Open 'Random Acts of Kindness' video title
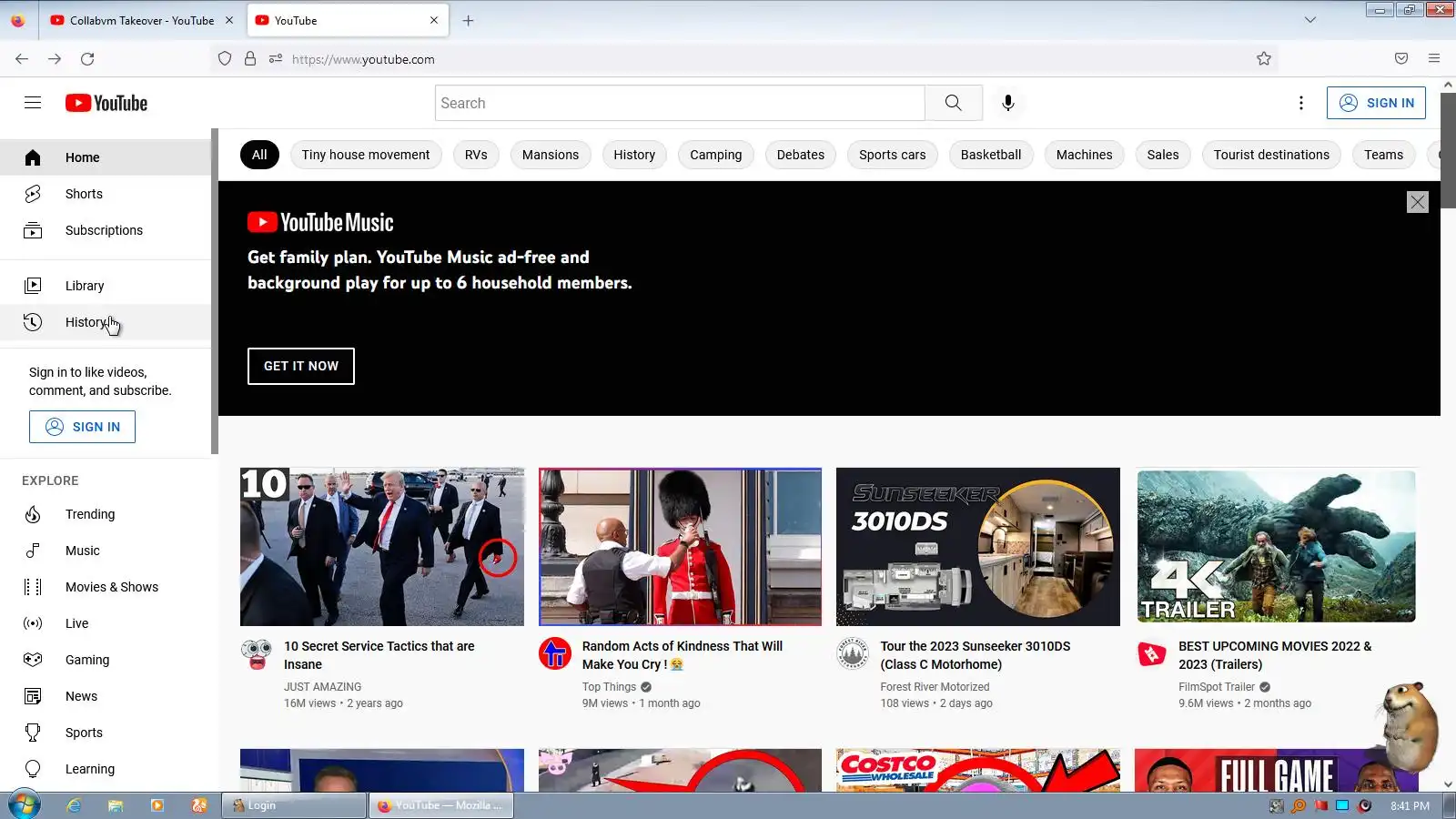 682,655
